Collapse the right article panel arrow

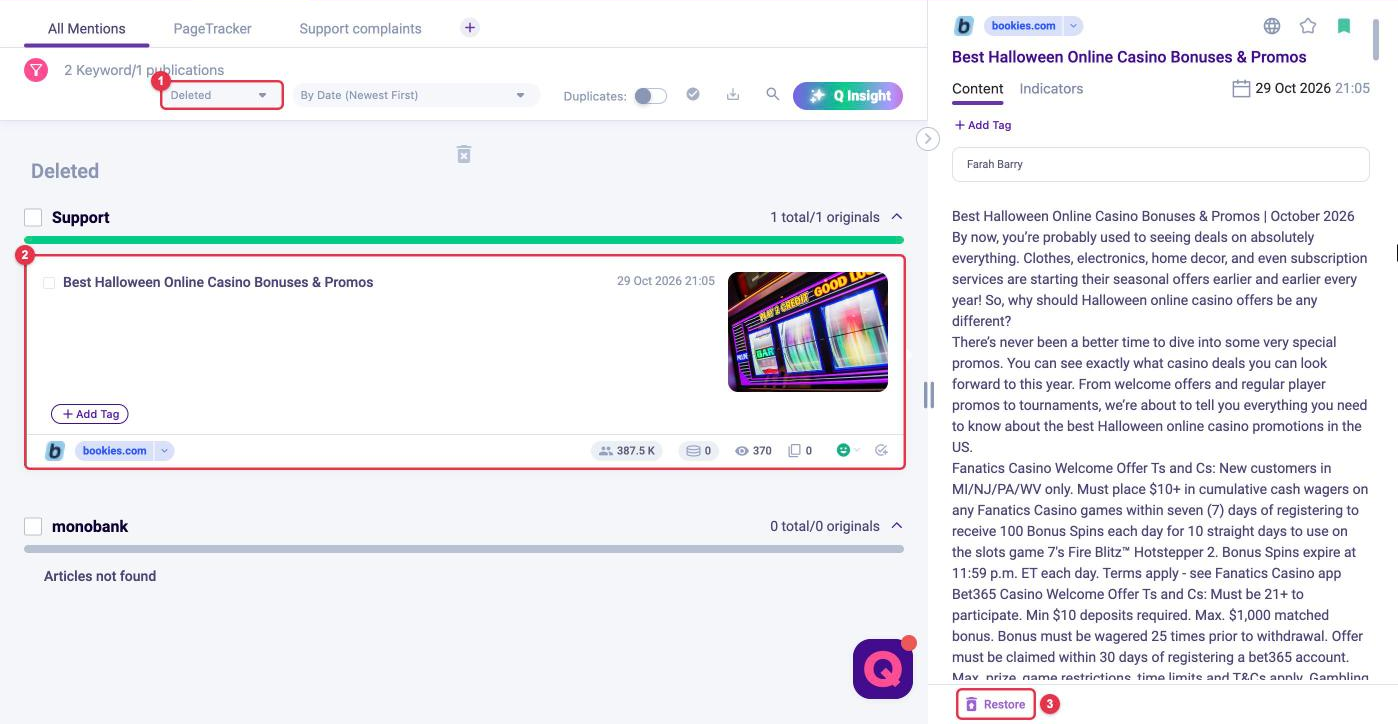tap(928, 139)
